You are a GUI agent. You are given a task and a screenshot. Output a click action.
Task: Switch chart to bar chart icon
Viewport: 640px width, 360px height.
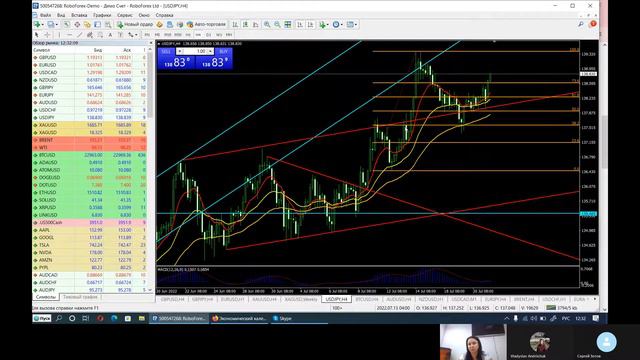[x=235, y=24]
